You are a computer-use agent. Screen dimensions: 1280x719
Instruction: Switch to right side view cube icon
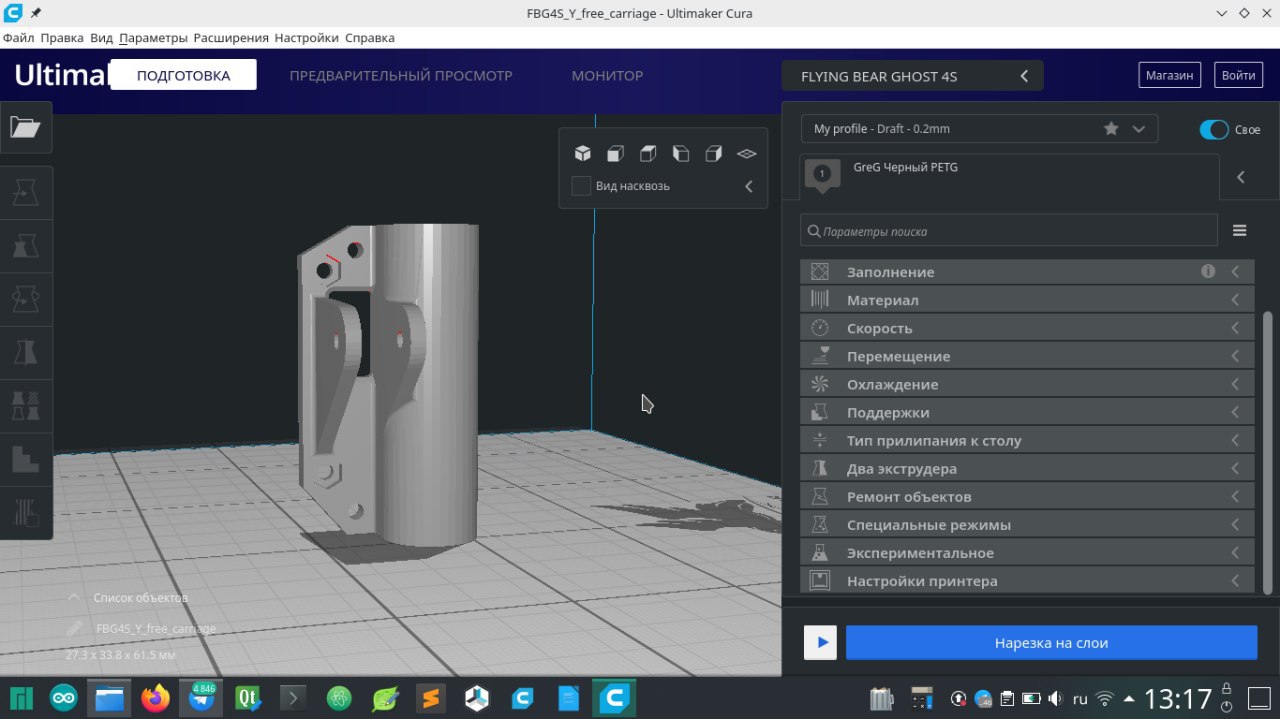tap(714, 153)
